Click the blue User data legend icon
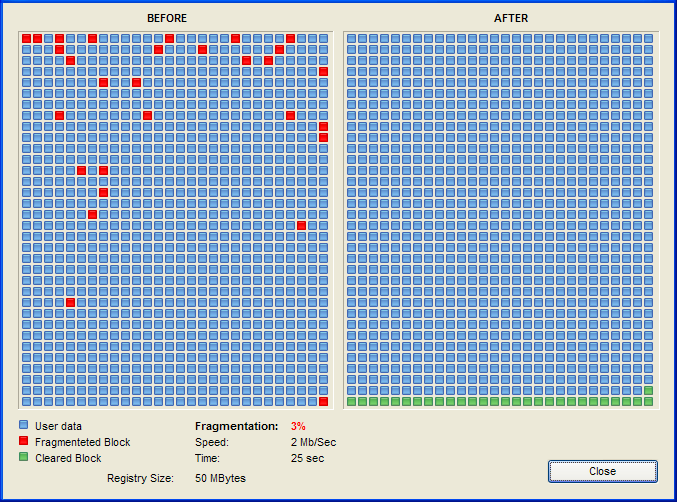The height and width of the screenshot is (502, 677). pos(24,426)
